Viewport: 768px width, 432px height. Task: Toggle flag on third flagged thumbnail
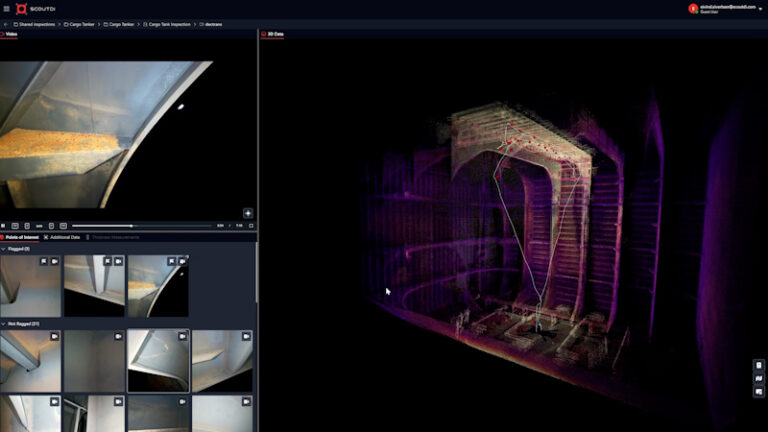coord(171,262)
